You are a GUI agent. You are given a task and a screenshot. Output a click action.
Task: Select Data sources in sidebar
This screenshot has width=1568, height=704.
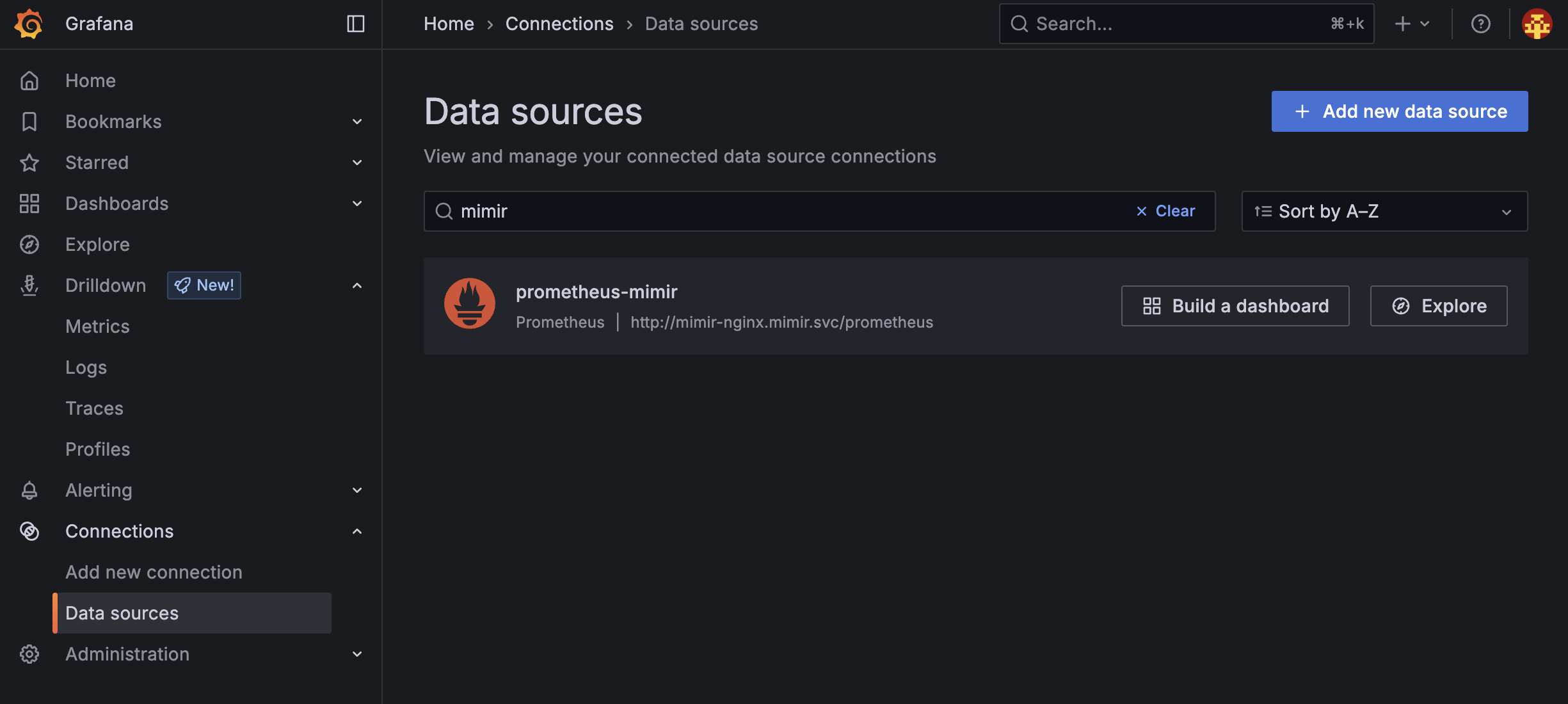click(x=192, y=613)
